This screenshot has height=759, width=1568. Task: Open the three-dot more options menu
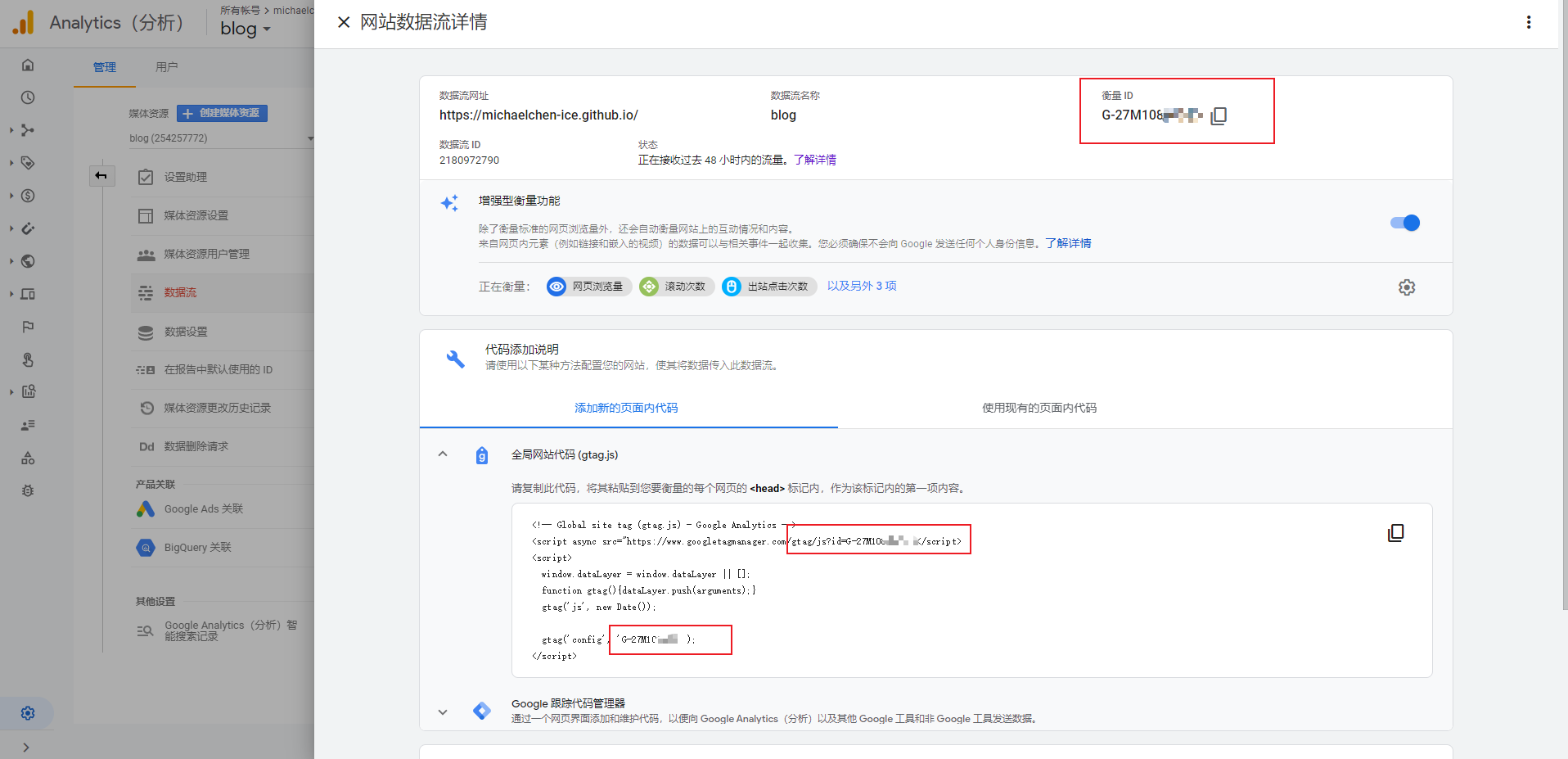point(1528,22)
